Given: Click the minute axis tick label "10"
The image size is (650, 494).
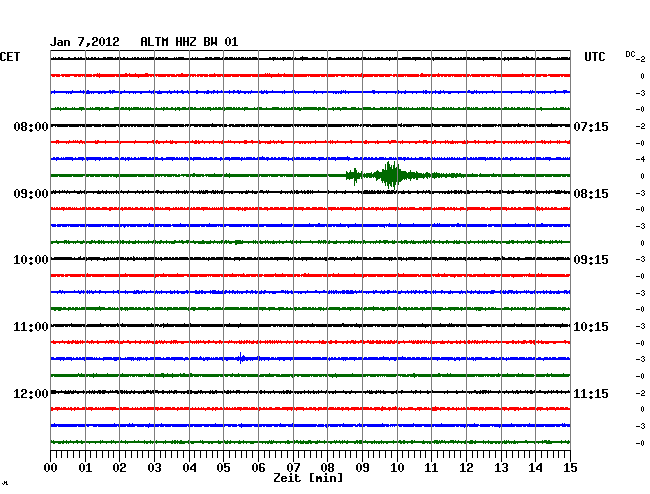Looking at the screenshot, I should 397,468.
